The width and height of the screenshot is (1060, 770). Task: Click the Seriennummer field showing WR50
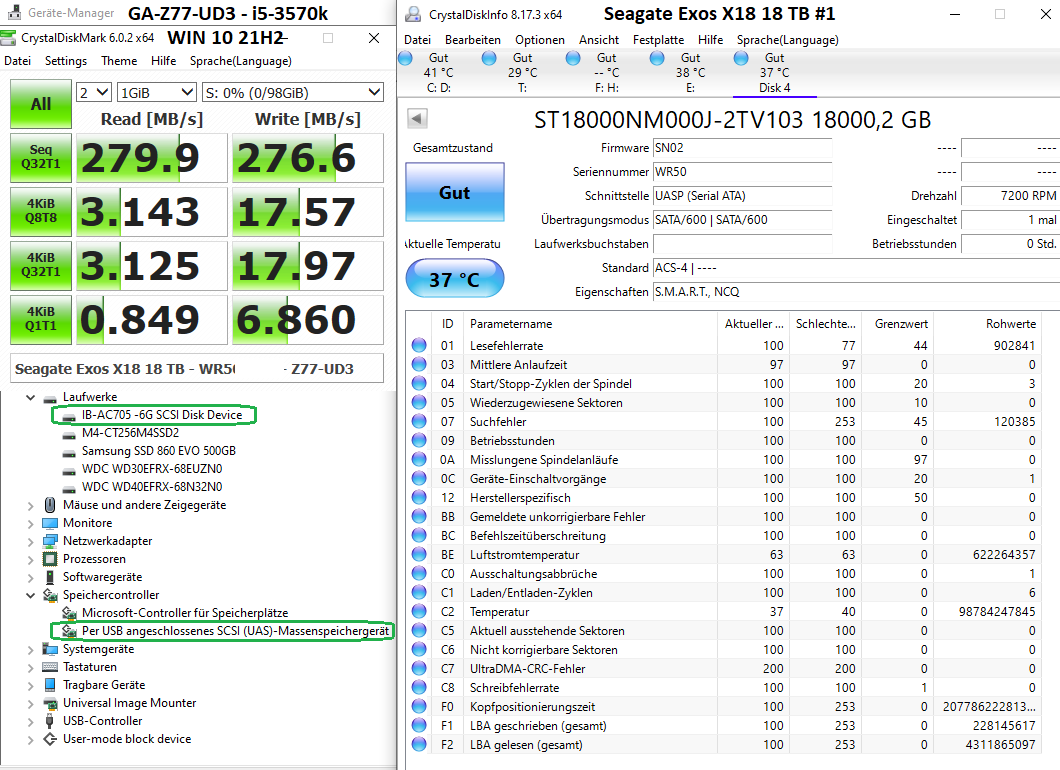coord(742,172)
